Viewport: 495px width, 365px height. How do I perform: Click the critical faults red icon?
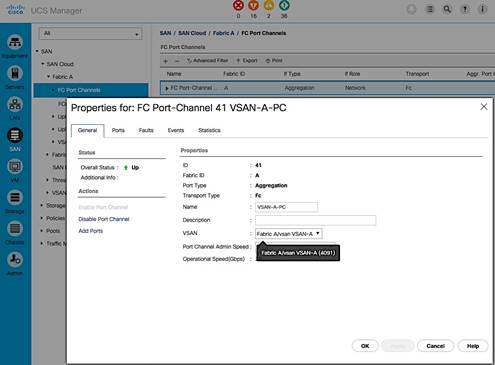point(238,5)
